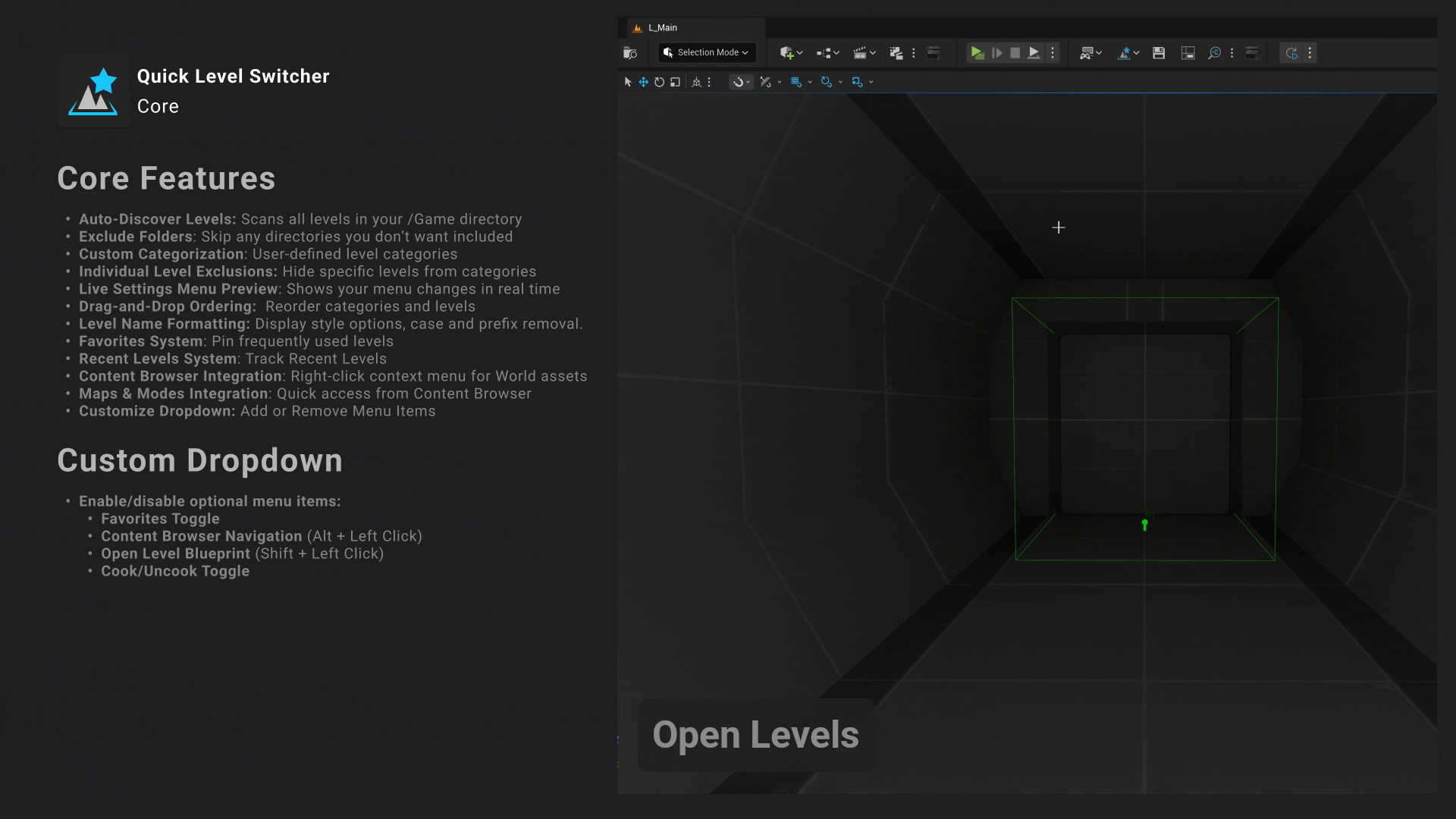This screenshot has width=1456, height=819.
Task: Click the viewport layout grid icon
Action: (x=1188, y=53)
